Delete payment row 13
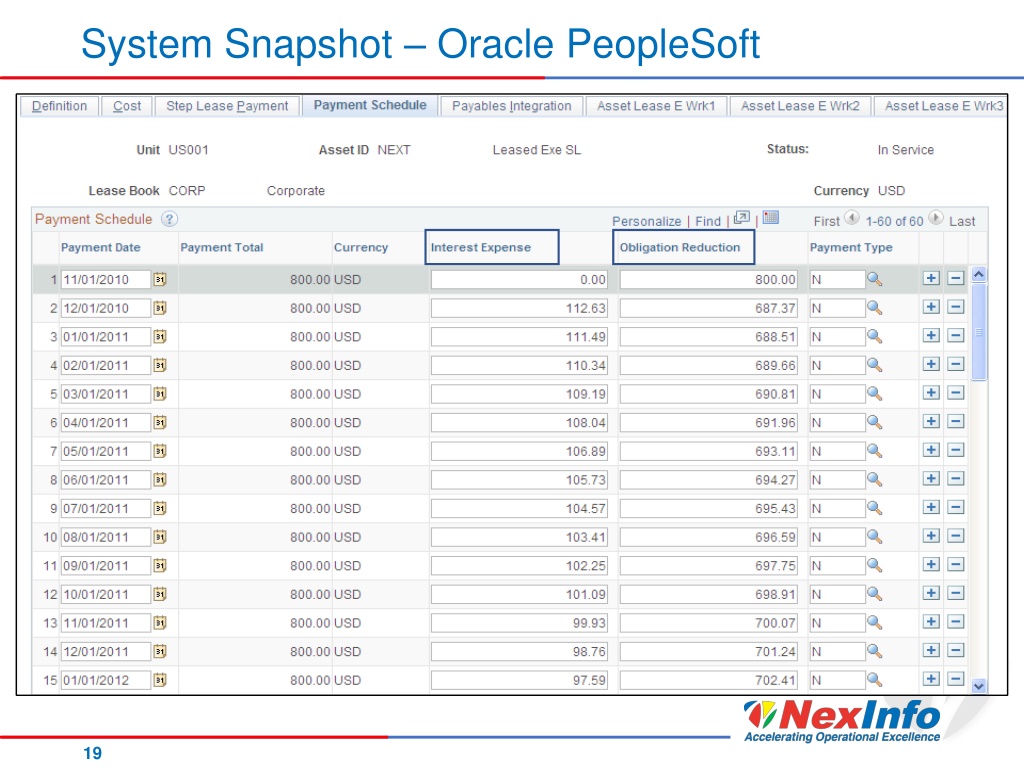 pos(955,622)
